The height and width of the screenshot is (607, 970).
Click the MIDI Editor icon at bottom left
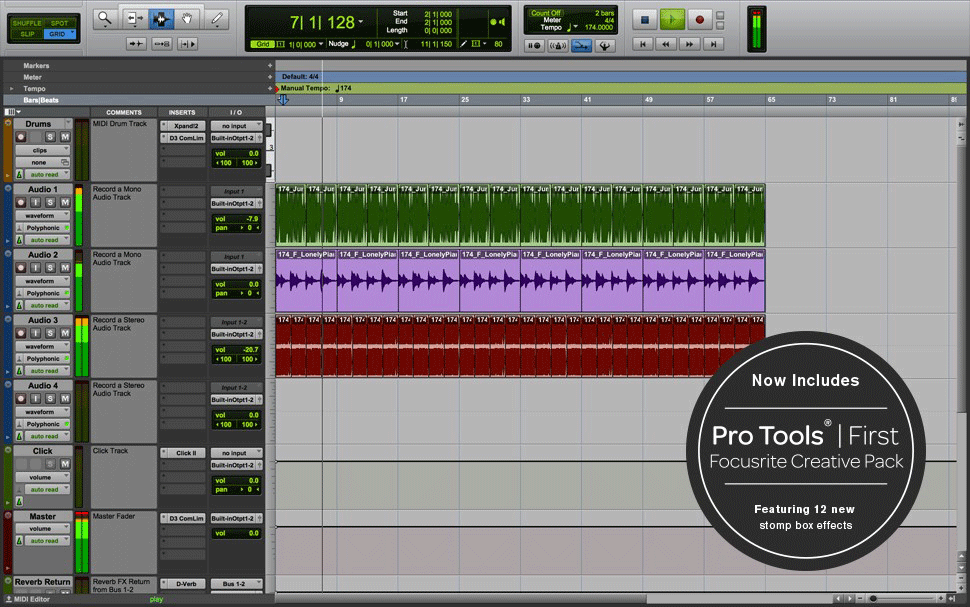click(x=9, y=599)
